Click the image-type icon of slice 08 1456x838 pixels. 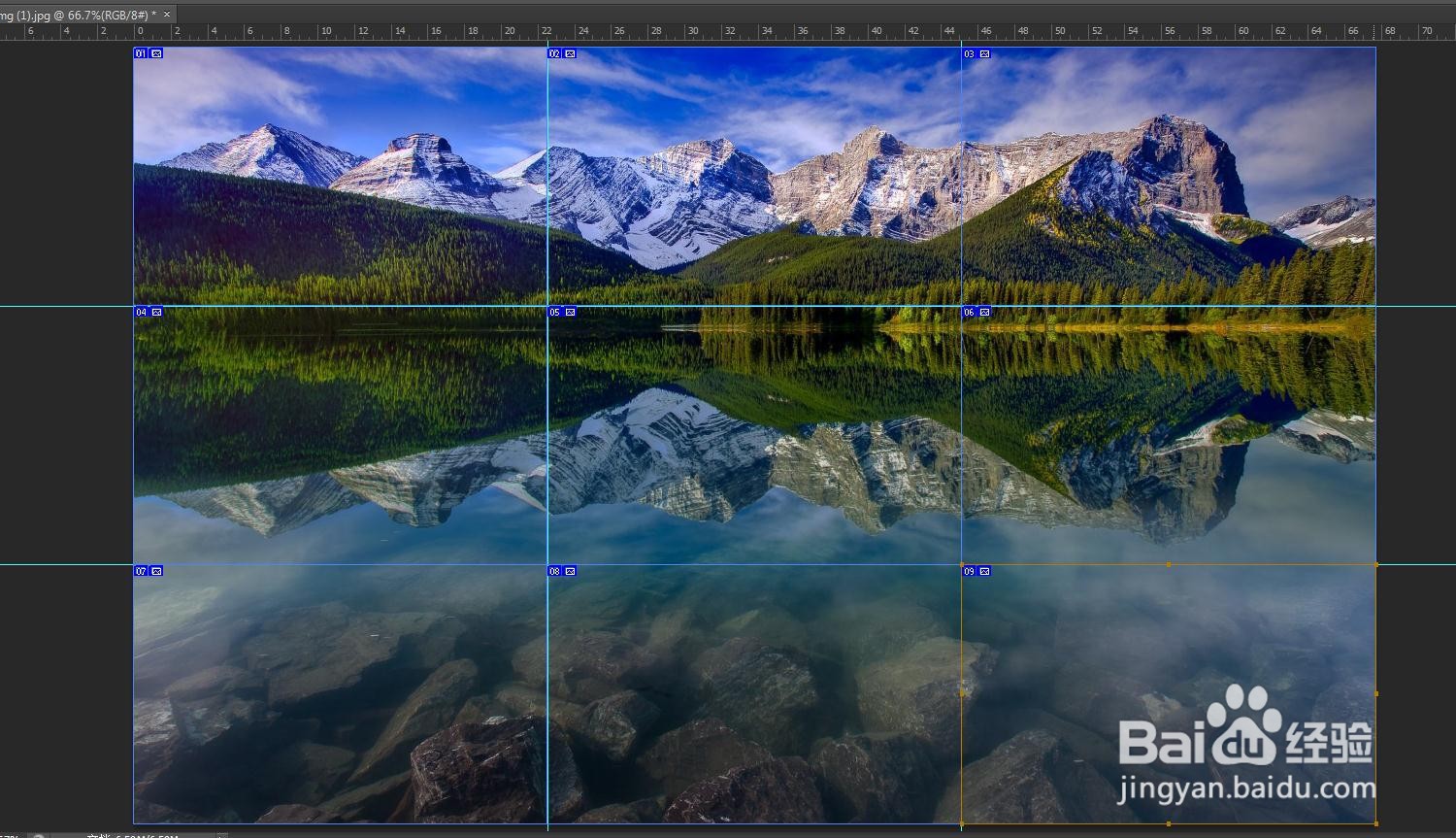(x=570, y=571)
